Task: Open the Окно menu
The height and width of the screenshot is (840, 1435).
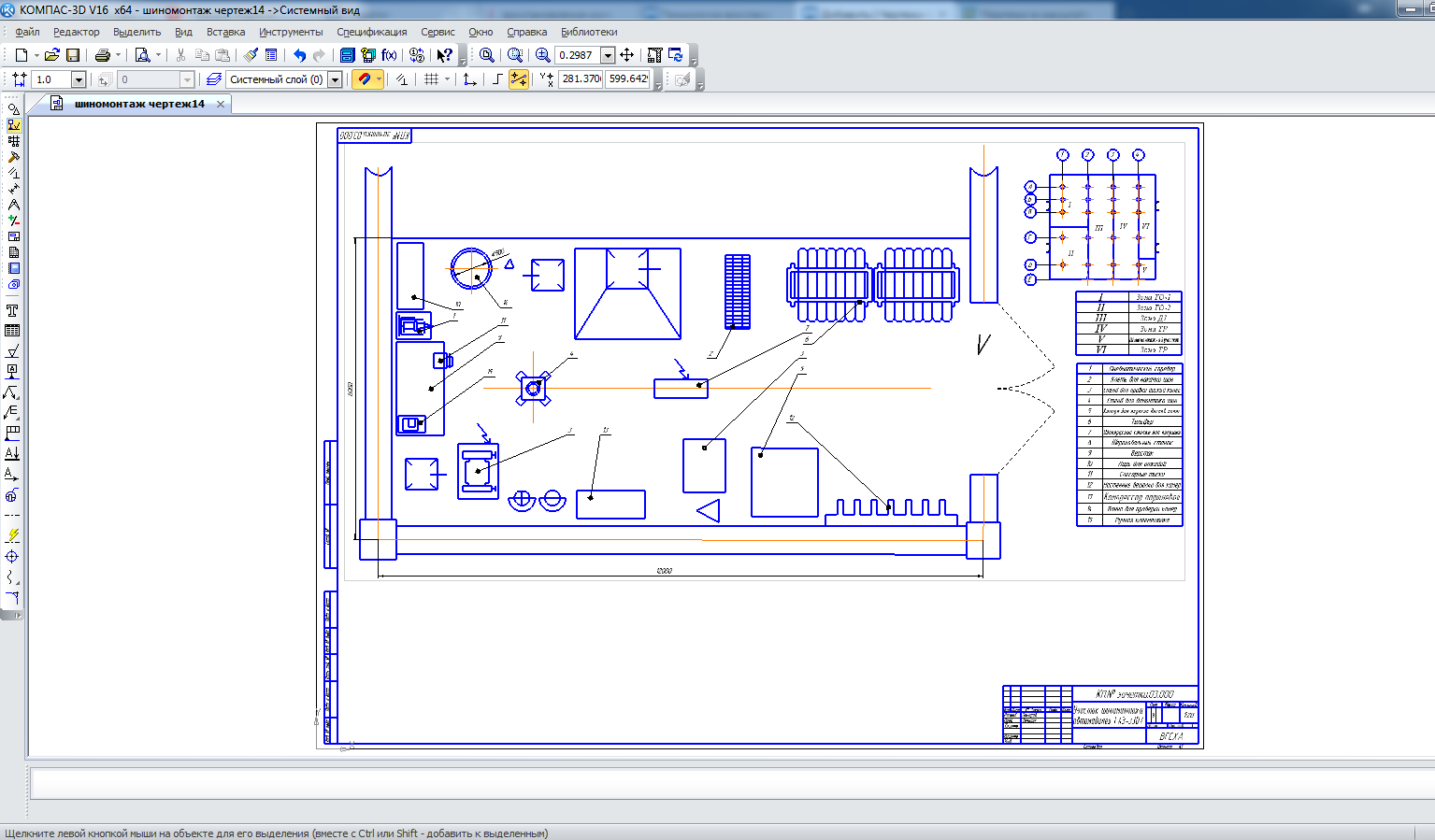Action: (481, 32)
